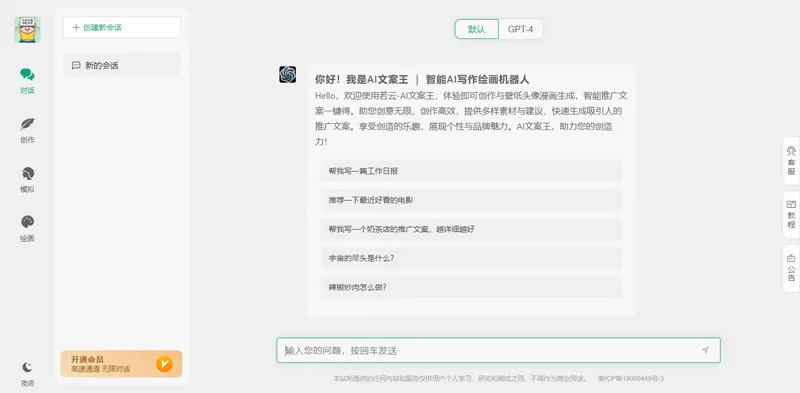Choose prompt 宇宙的尽头是什么?
Screen dimensions: 800x393
(x=471, y=258)
